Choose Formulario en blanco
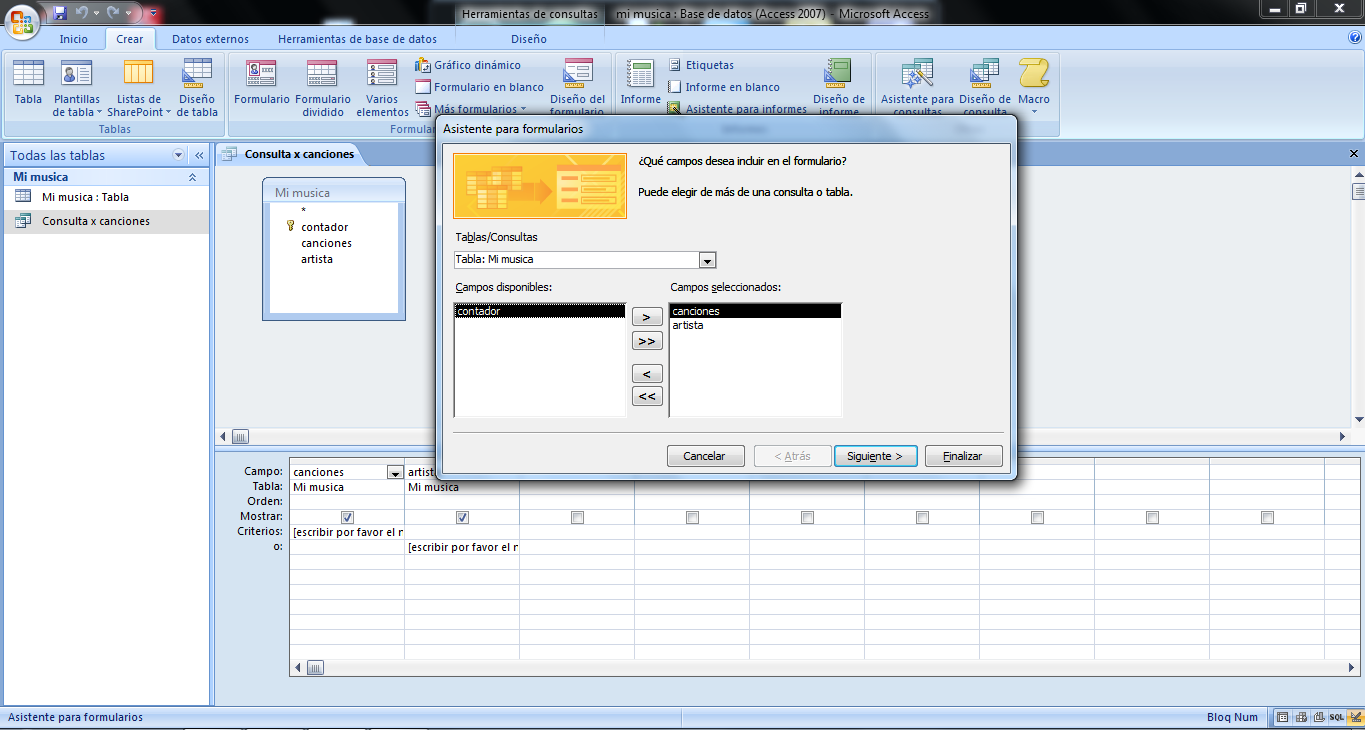Screen dimensions: 1365x730 click(x=480, y=87)
